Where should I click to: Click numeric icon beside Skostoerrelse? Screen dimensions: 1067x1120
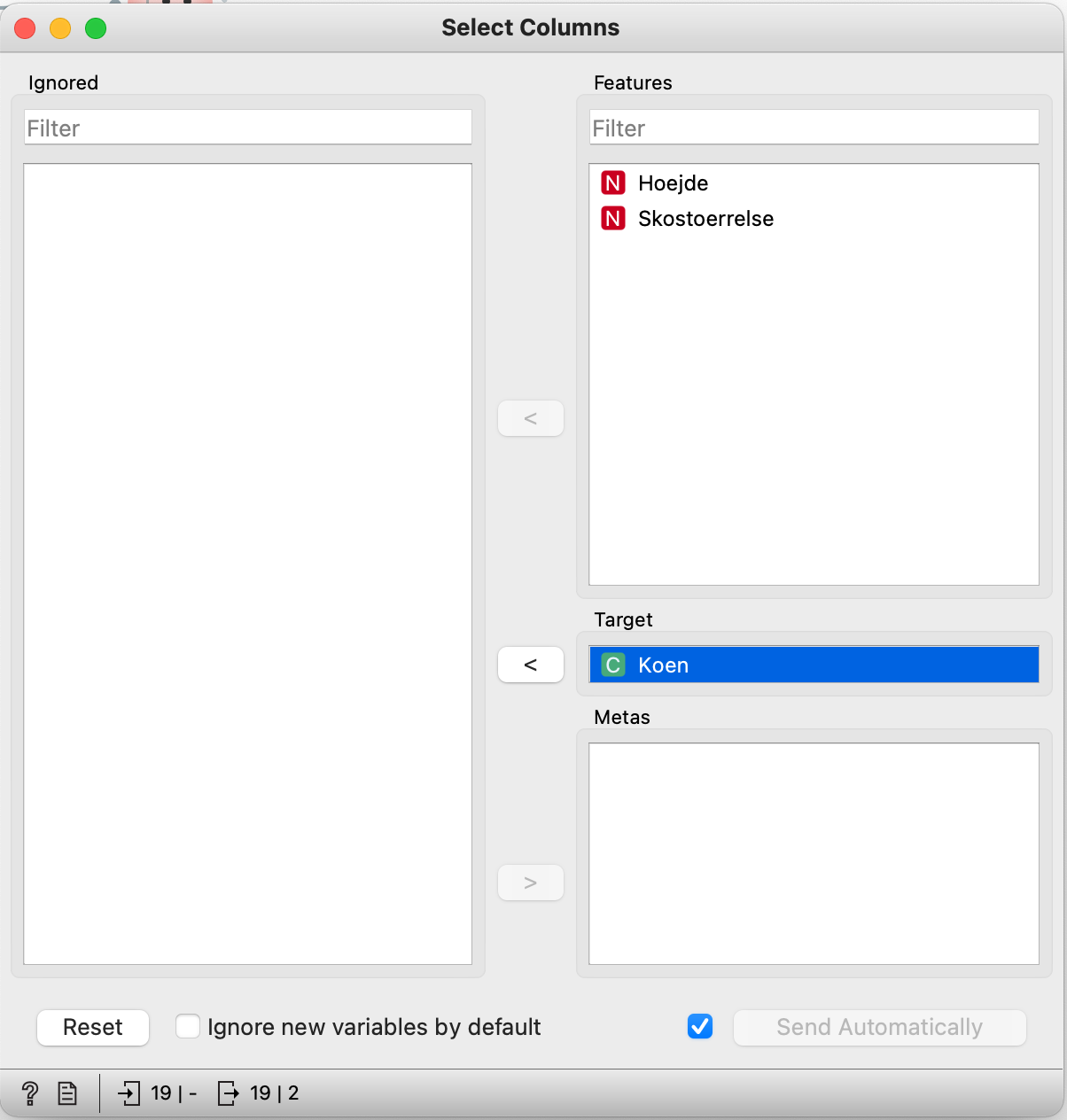click(x=613, y=219)
